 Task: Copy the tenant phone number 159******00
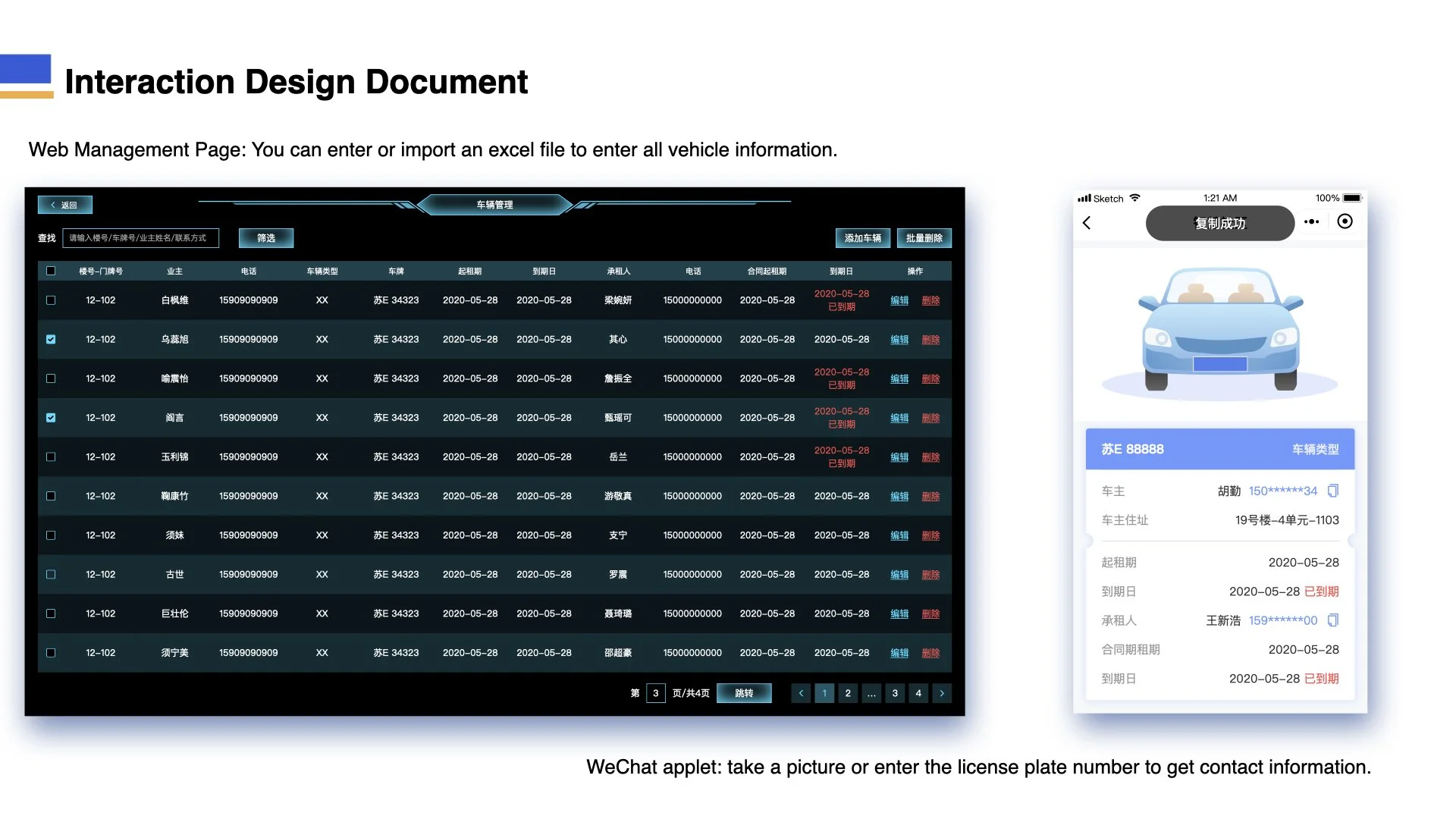pos(1333,620)
